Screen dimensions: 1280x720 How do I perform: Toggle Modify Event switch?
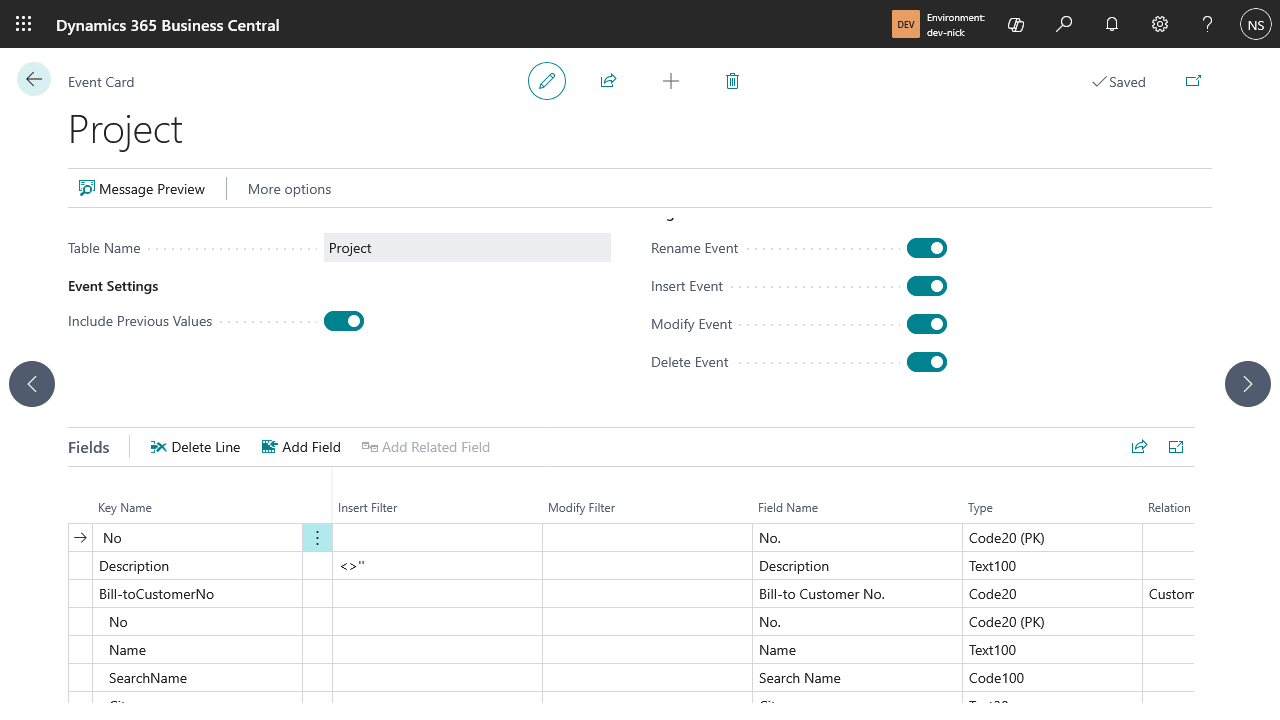click(927, 324)
